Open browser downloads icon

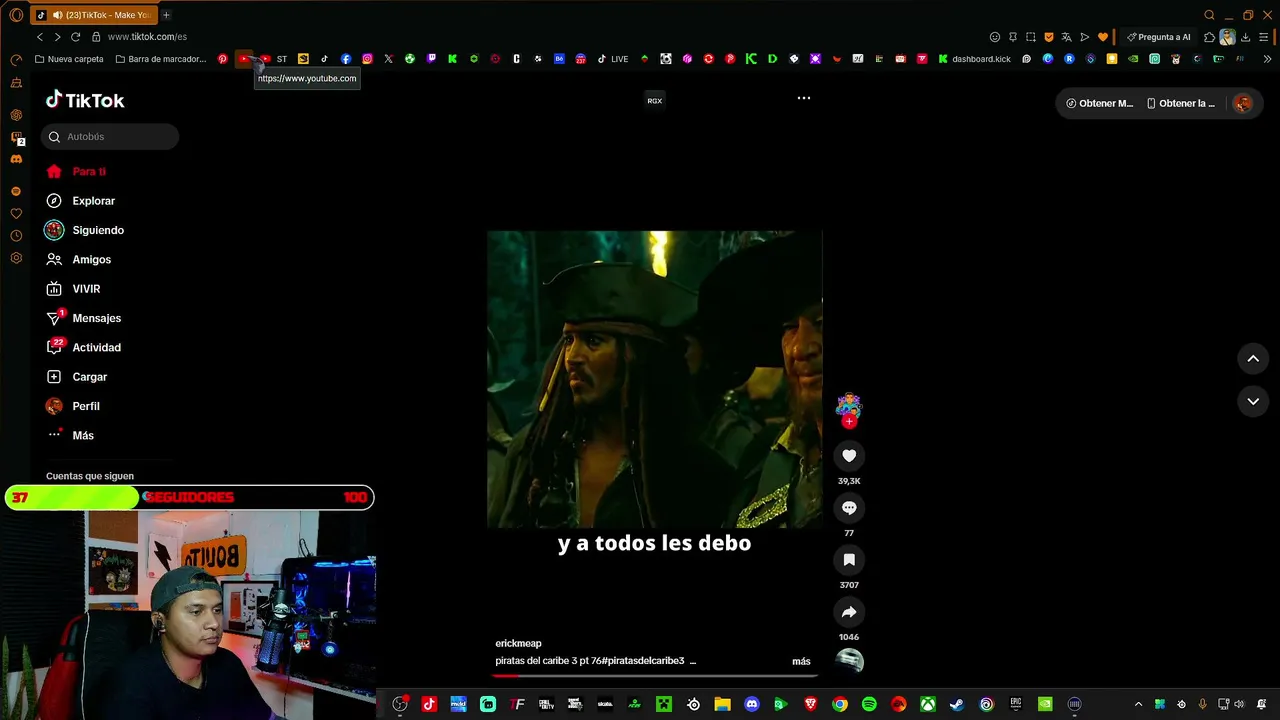(x=1246, y=37)
